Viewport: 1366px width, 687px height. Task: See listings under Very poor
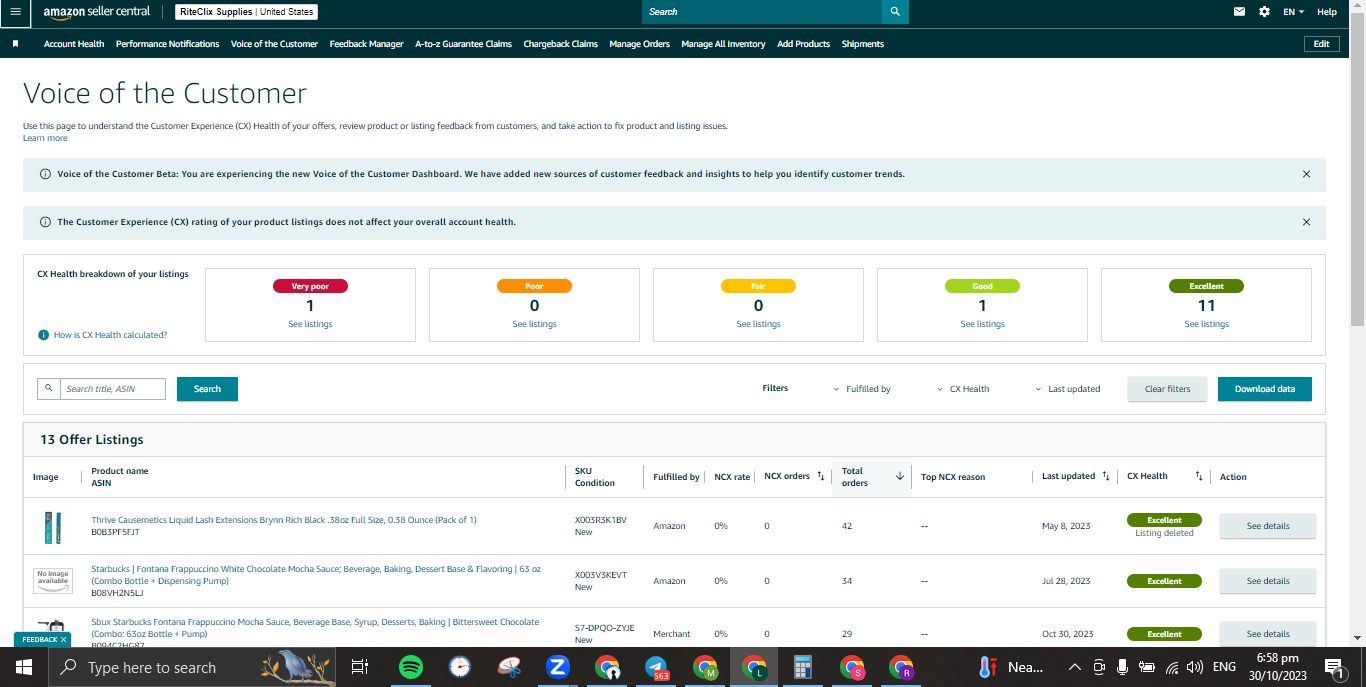point(310,324)
